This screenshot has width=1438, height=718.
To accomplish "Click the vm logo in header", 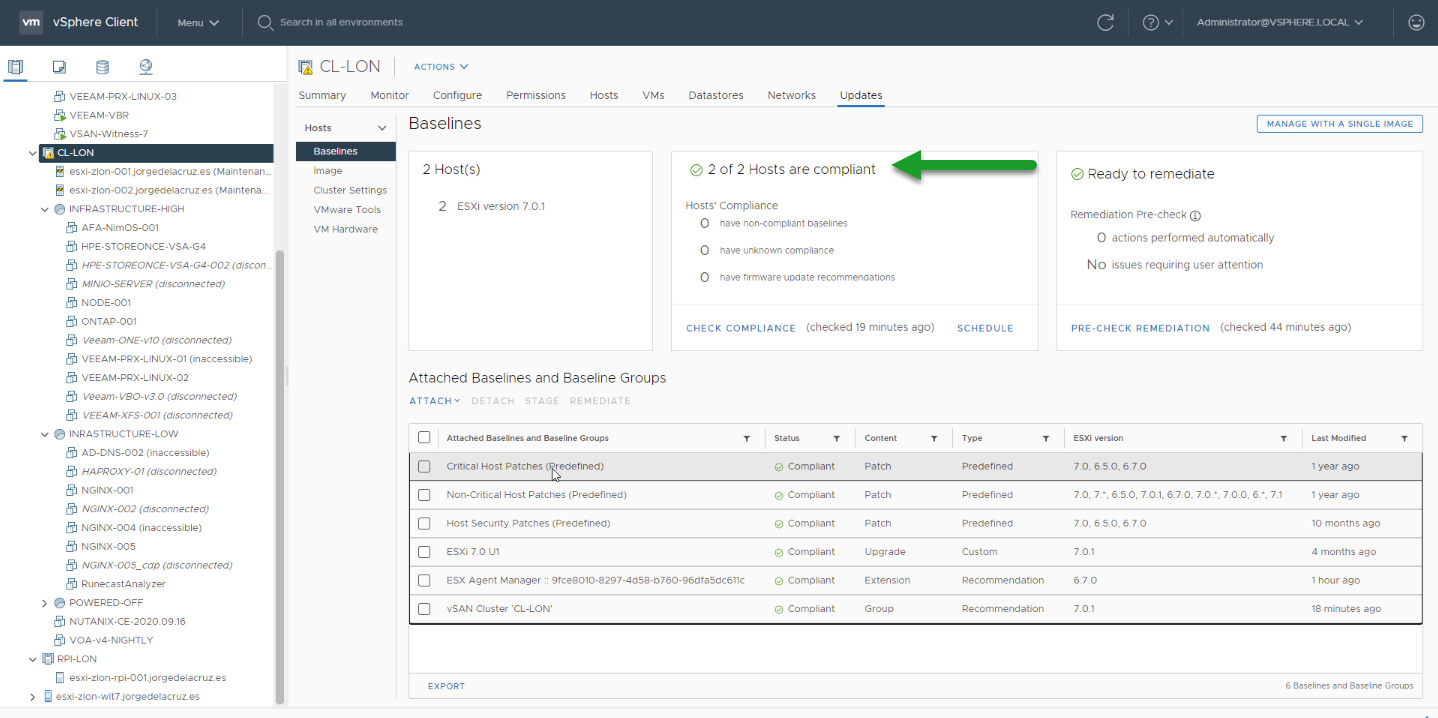I will (31, 22).
